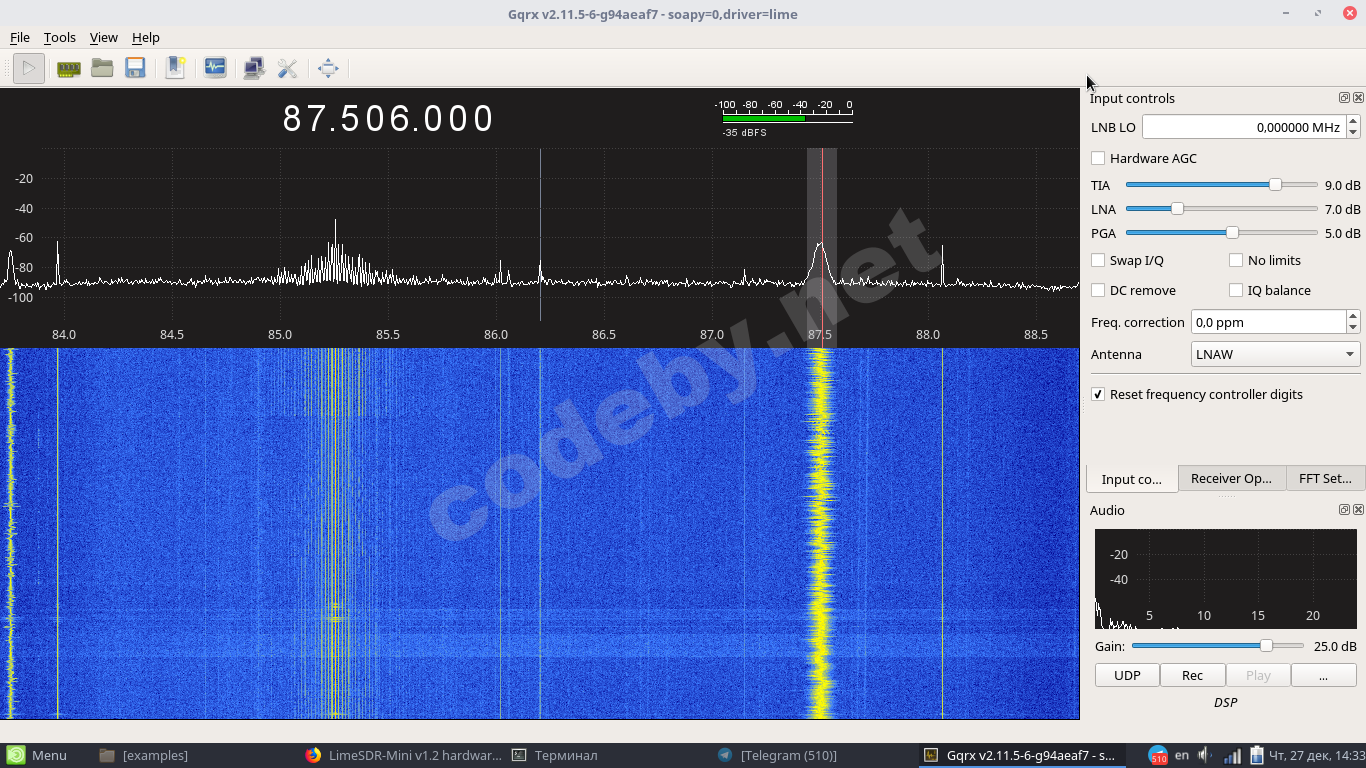Click the remote control computers icon
Image resolution: width=1366 pixels, height=768 pixels.
coord(254,68)
